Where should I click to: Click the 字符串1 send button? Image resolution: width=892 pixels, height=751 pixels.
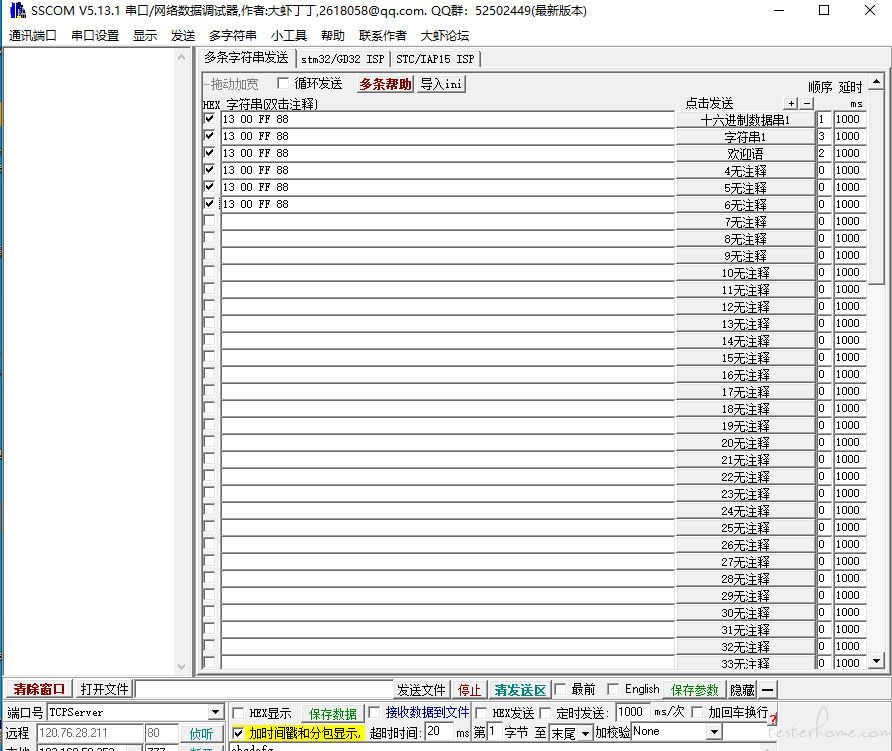coord(745,137)
